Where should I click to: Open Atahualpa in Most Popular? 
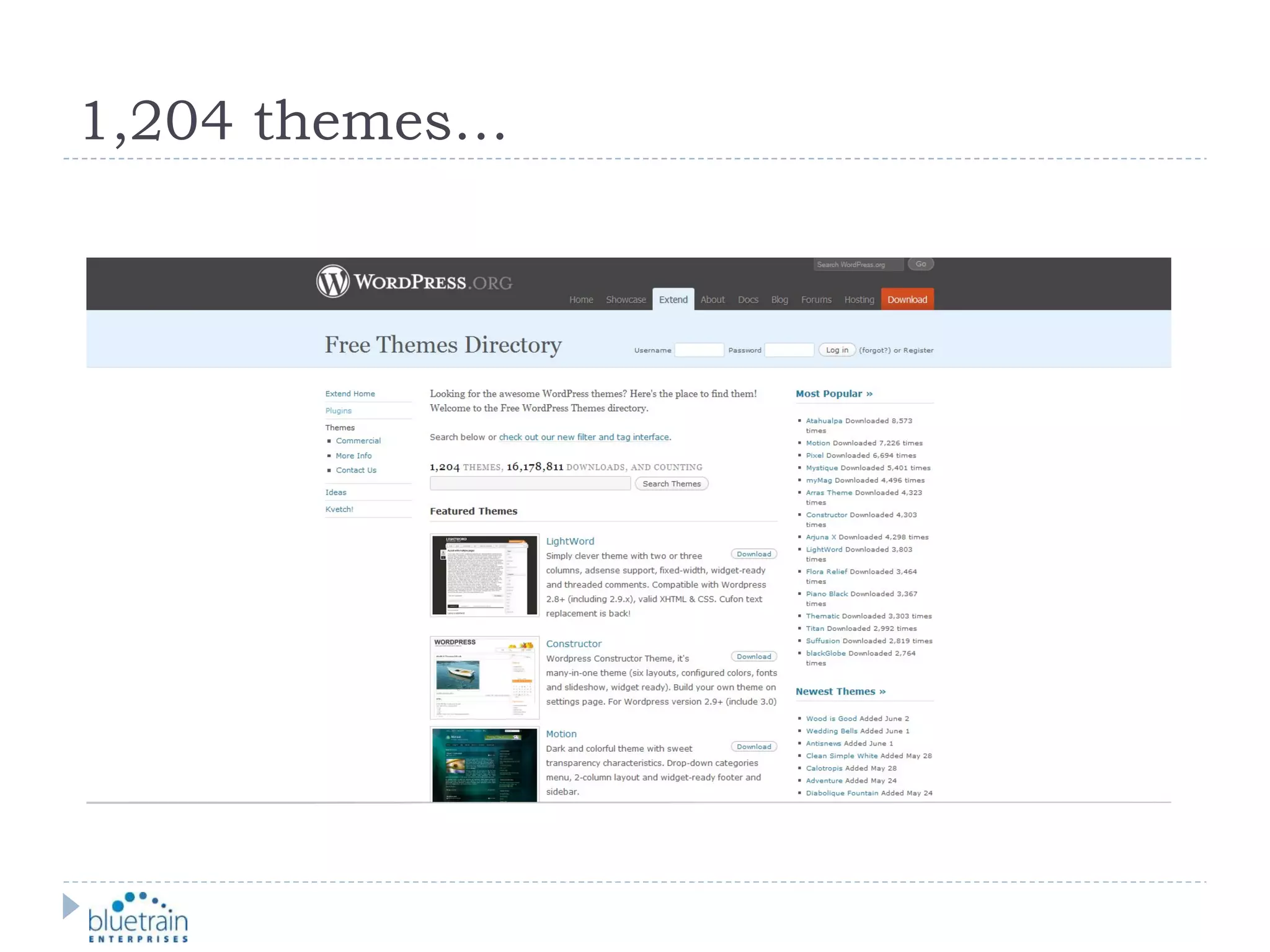[824, 421]
